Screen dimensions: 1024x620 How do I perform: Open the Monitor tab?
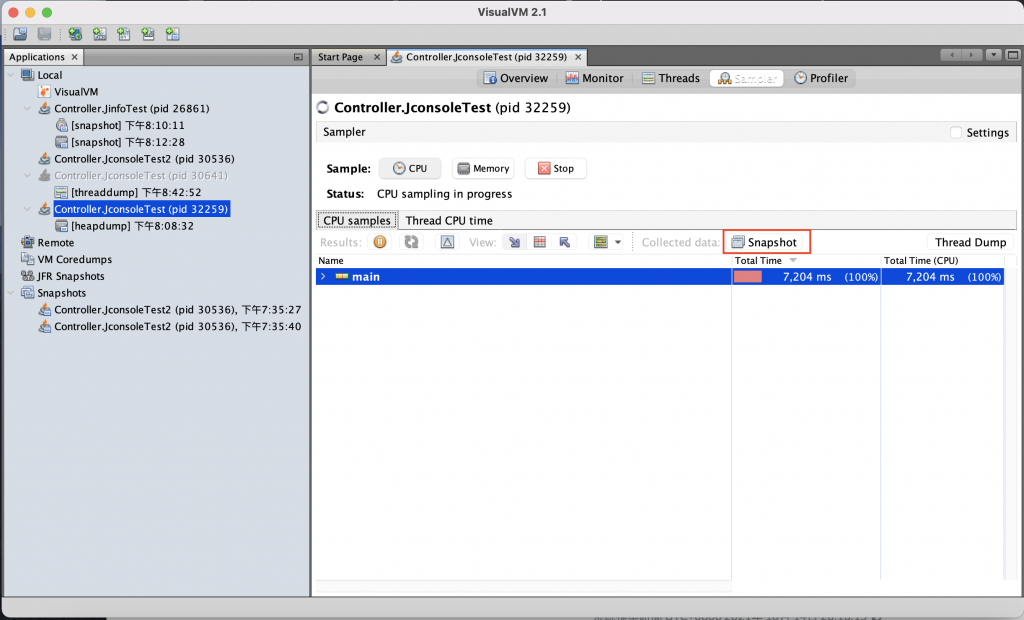coord(594,78)
